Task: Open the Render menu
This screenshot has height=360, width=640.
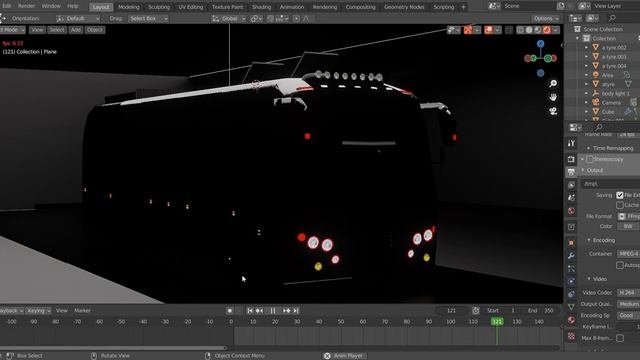Action: 27,6
